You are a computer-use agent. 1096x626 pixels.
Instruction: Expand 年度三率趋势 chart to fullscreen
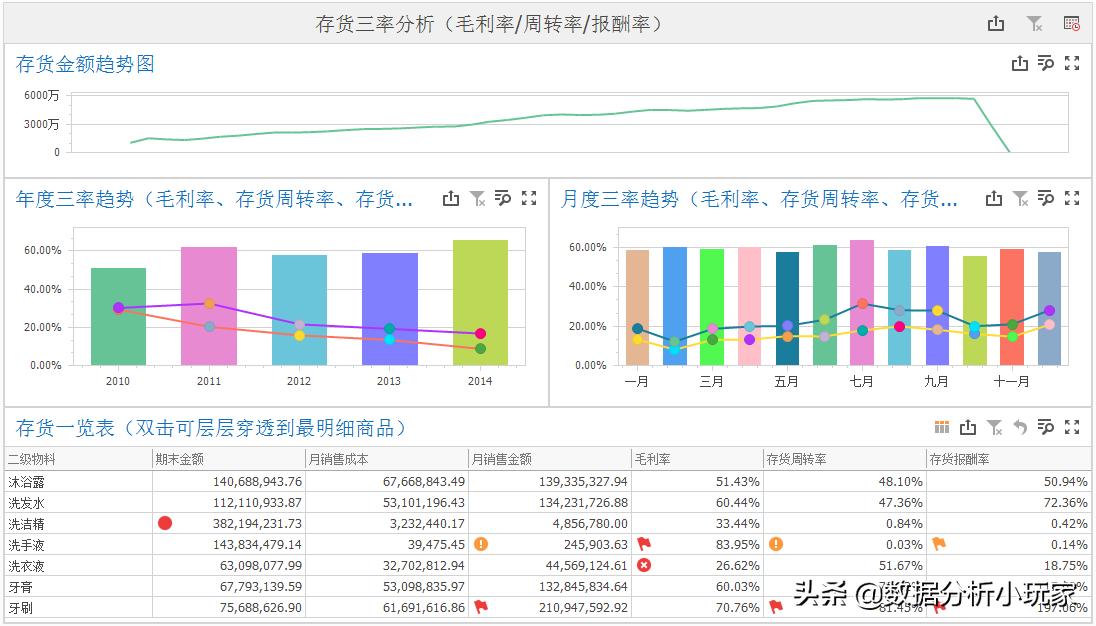529,198
